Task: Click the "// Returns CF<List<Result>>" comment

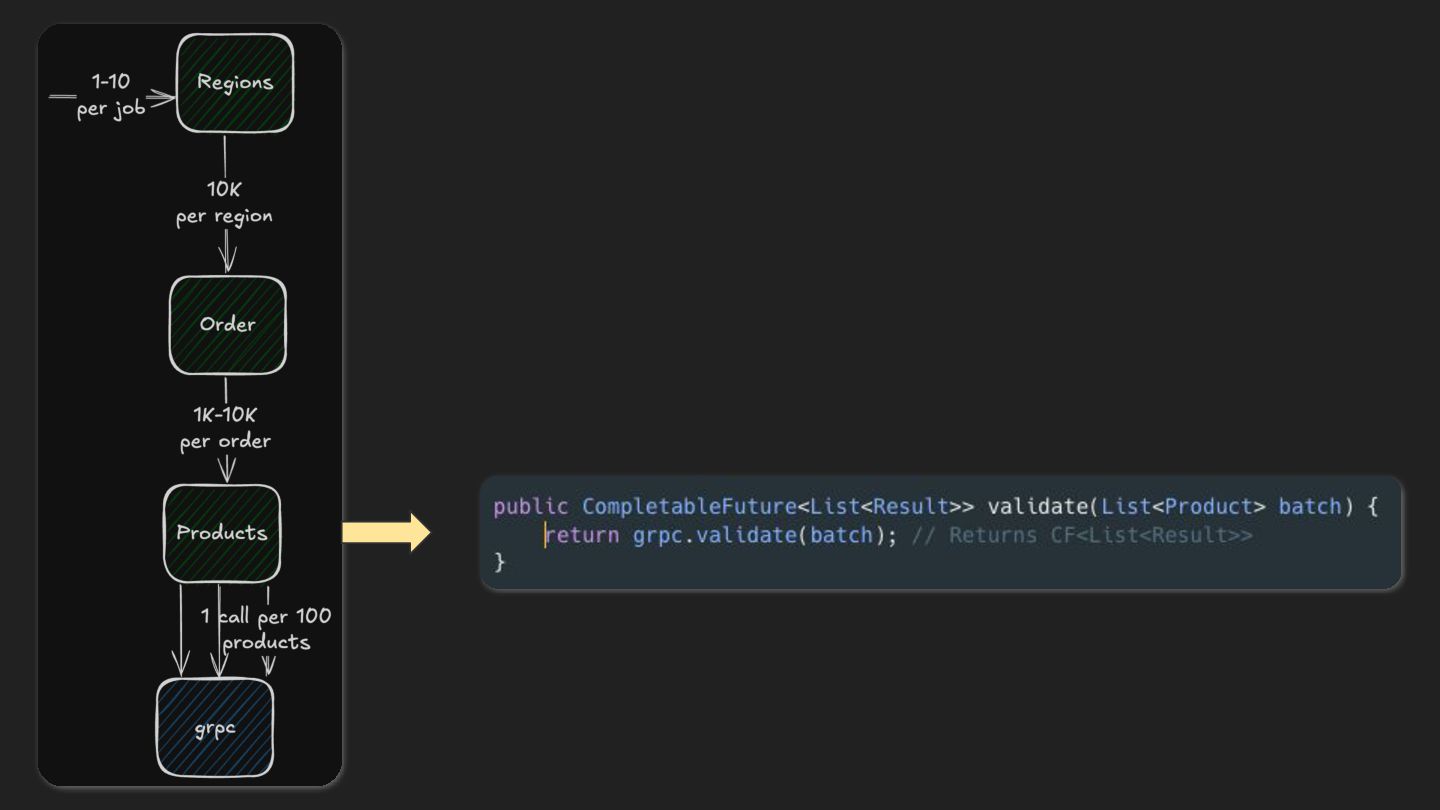Action: pyautogui.click(x=1082, y=535)
